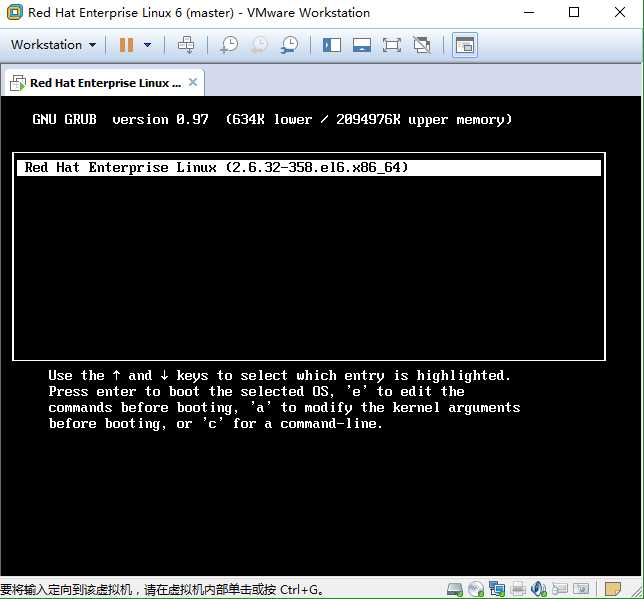
Task: Minimize the VMware Workstation window
Action: click(x=529, y=12)
